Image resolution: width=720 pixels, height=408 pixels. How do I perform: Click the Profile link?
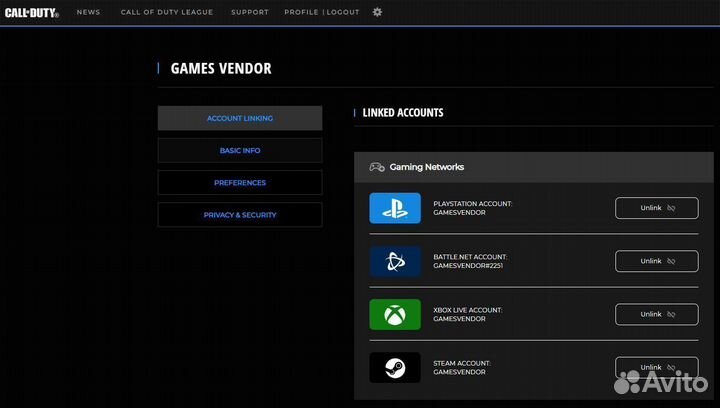pyautogui.click(x=301, y=13)
